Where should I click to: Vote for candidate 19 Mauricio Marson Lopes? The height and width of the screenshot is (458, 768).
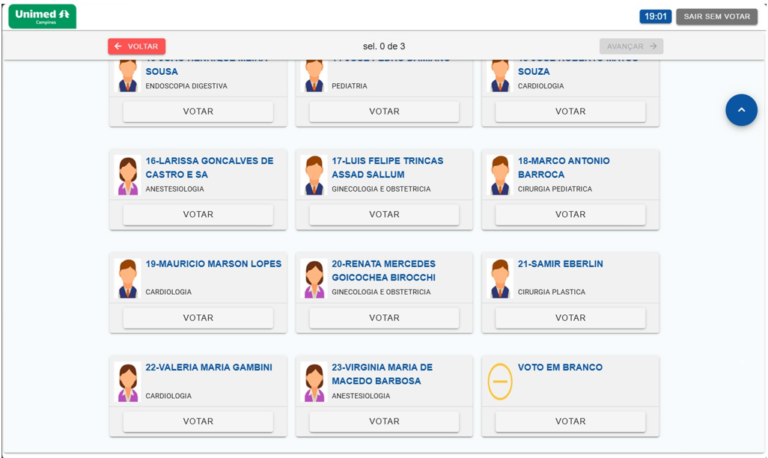(198, 318)
